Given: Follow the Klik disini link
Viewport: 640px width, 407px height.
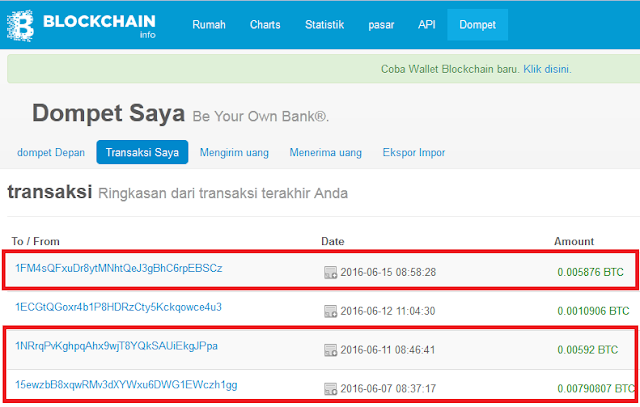Looking at the screenshot, I should [547, 69].
